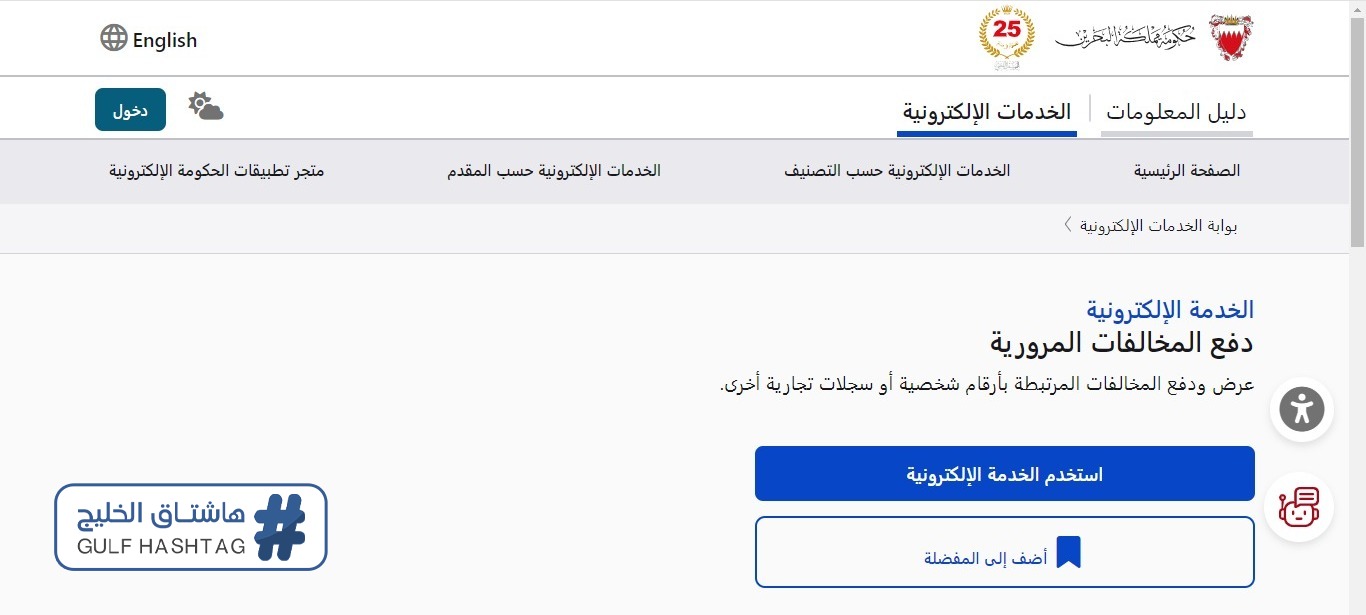Launch the chatbot assistant icon
Screen dimensions: 1366x615
1299,507
